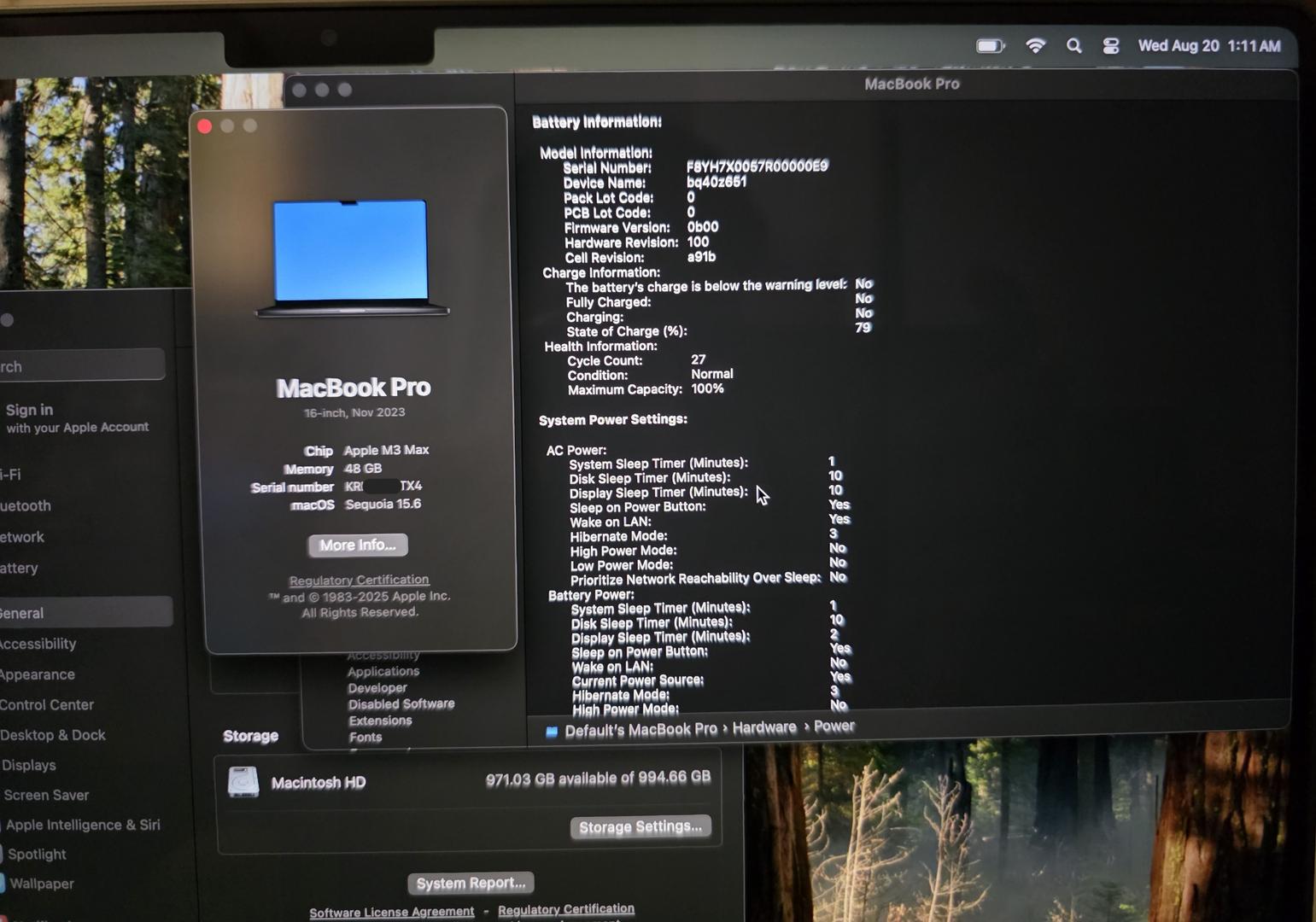Click the Sequoia 15.6 macOS value
Image resolution: width=1316 pixels, height=922 pixels.
coord(383,505)
